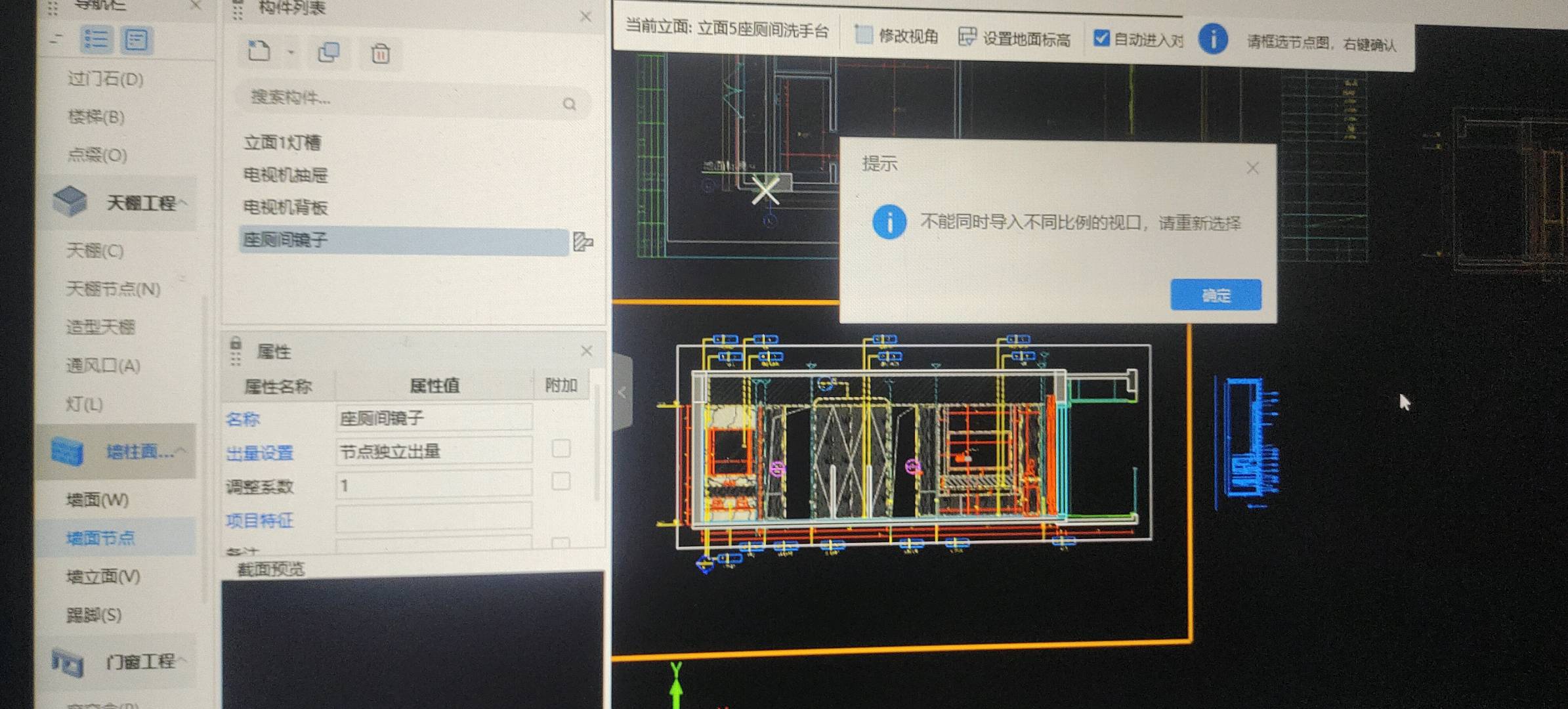Open the dropdown arrow beside new component
Image resolution: width=1568 pixels, height=709 pixels.
(x=291, y=52)
